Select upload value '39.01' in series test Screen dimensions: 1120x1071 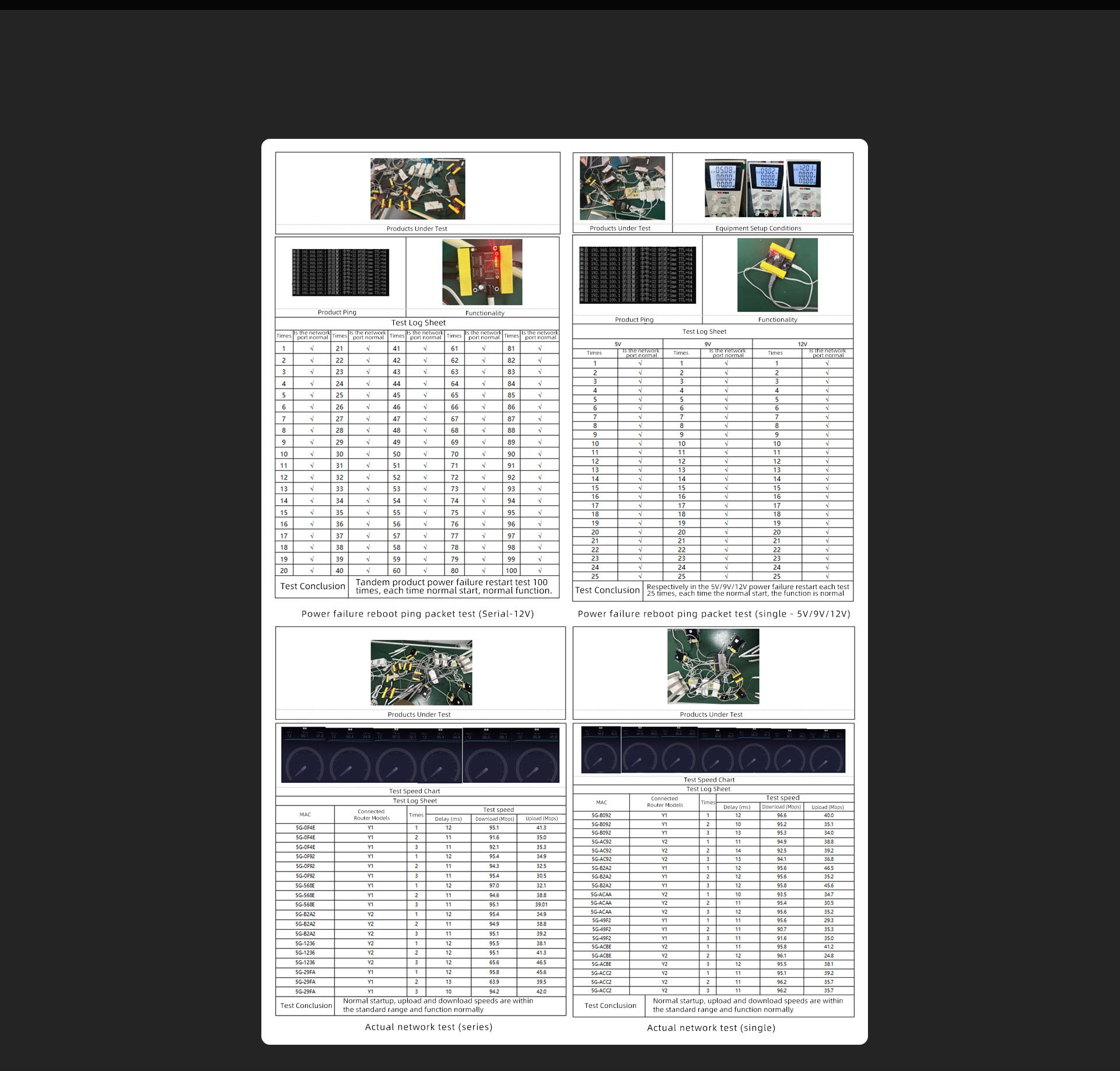tap(541, 905)
